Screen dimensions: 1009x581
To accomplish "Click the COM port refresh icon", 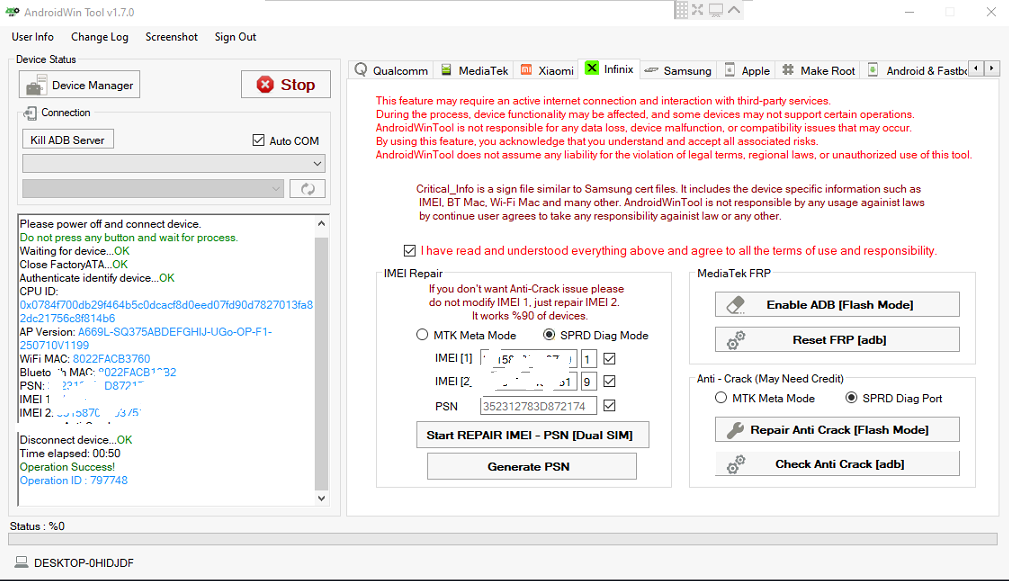I will pyautogui.click(x=308, y=189).
